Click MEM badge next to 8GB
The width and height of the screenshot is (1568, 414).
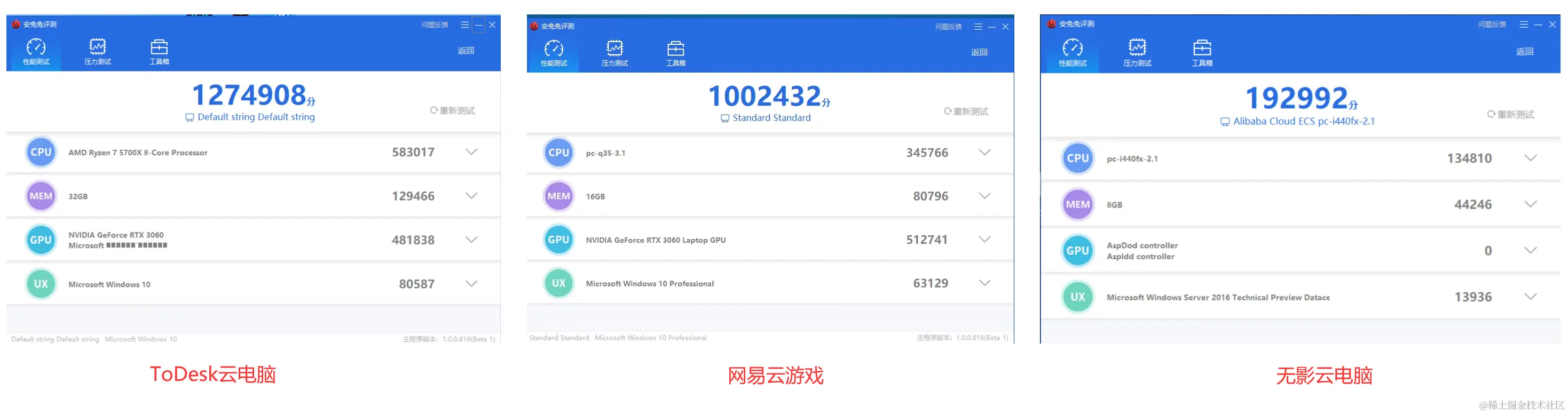tap(1077, 204)
